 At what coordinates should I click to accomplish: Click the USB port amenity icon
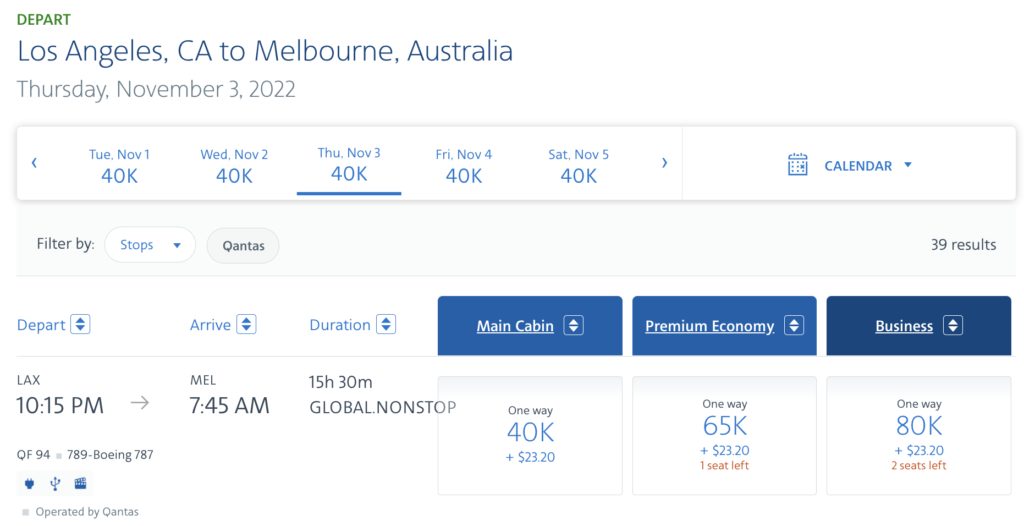[55, 484]
